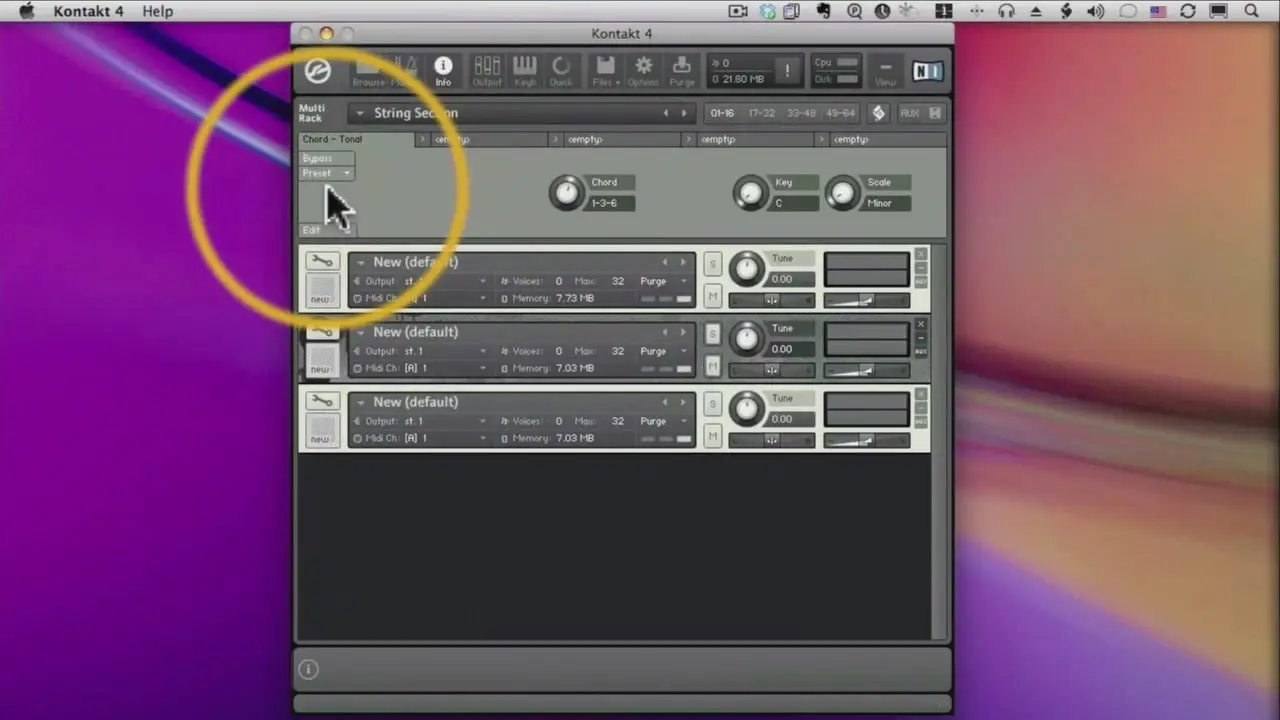Click the Native Instruments NI logo

point(927,71)
